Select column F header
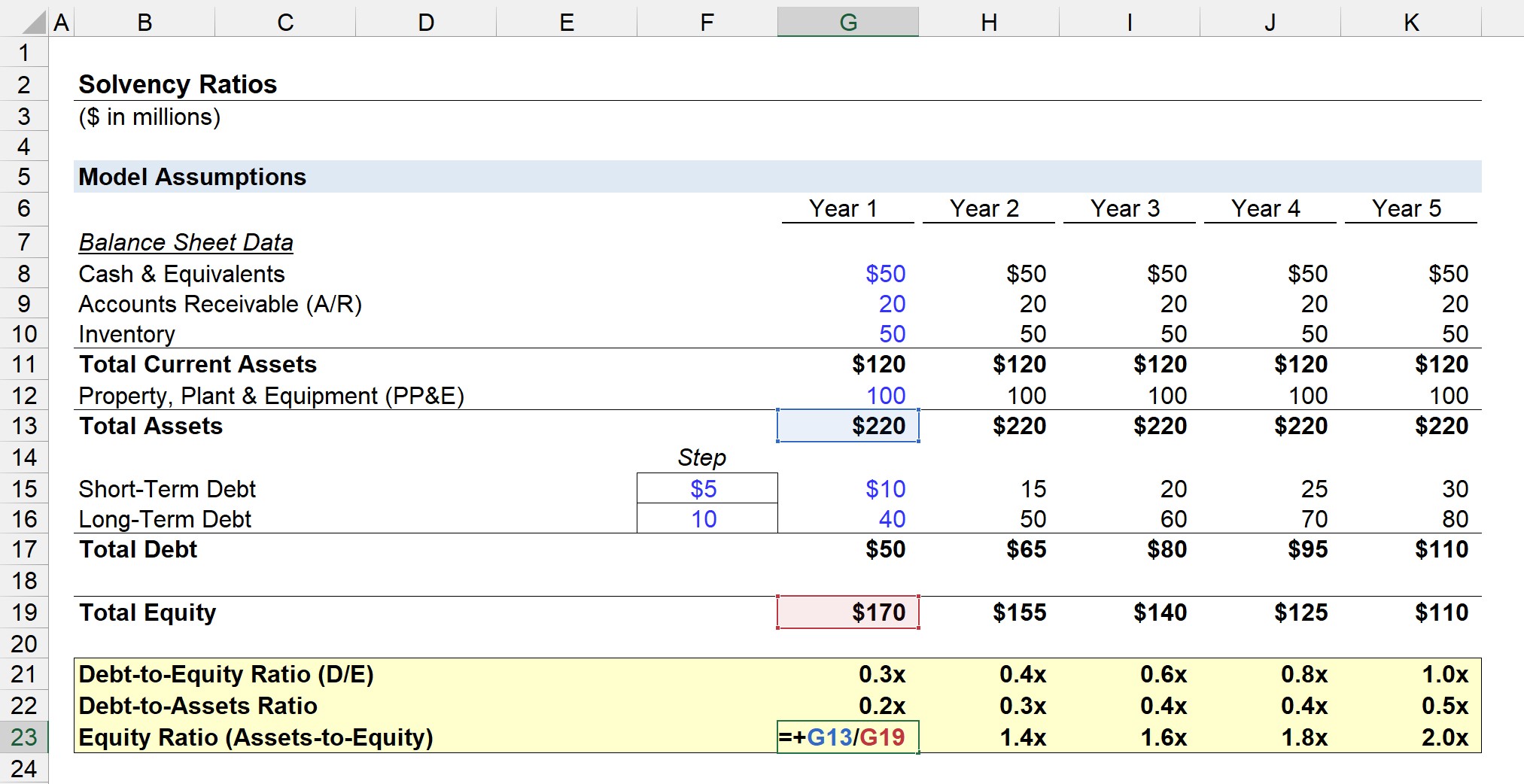Viewport: 1524px width, 784px height. coord(707,22)
